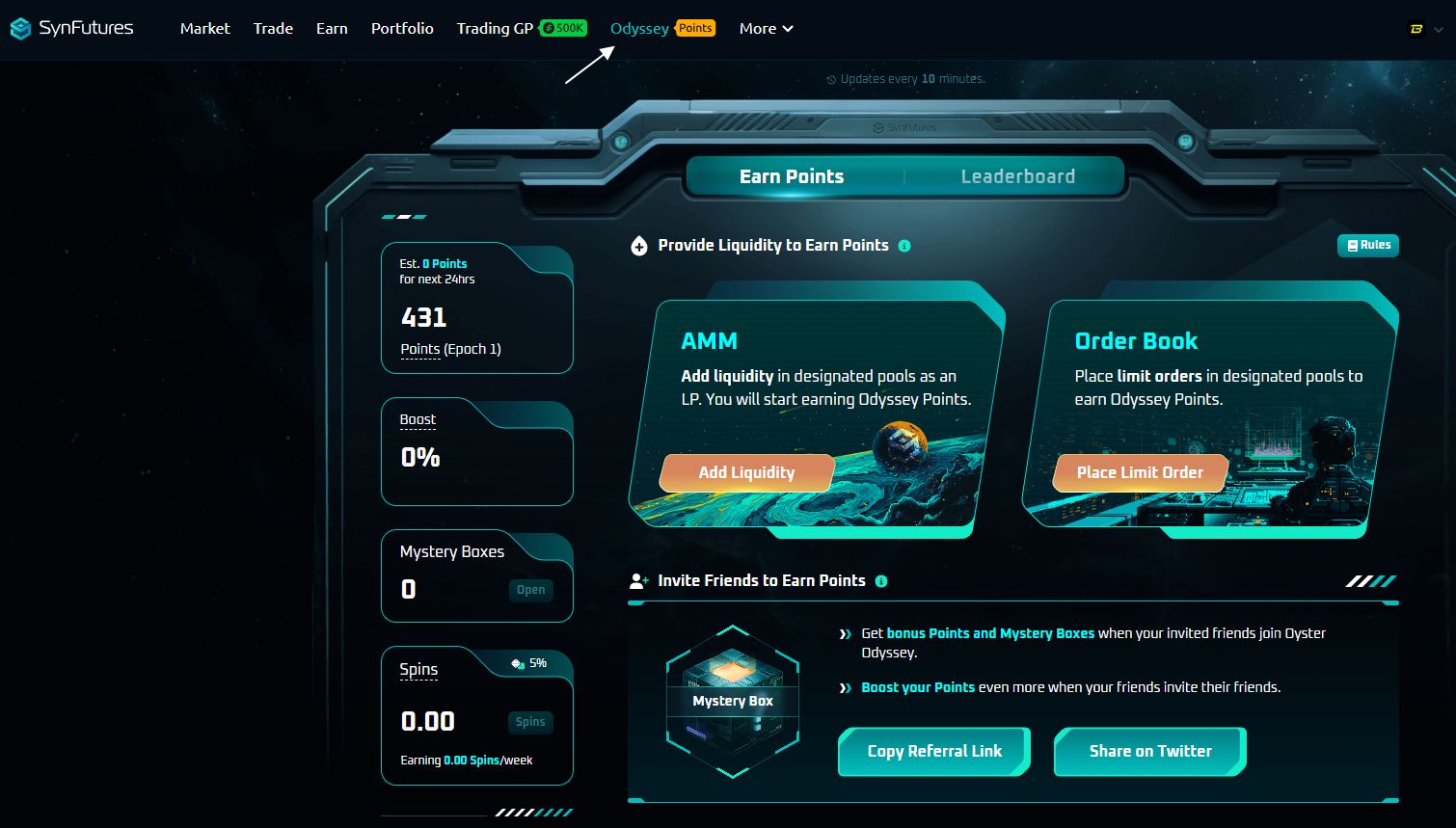Click the AMM card title
This screenshot has height=828, width=1456.
709,341
